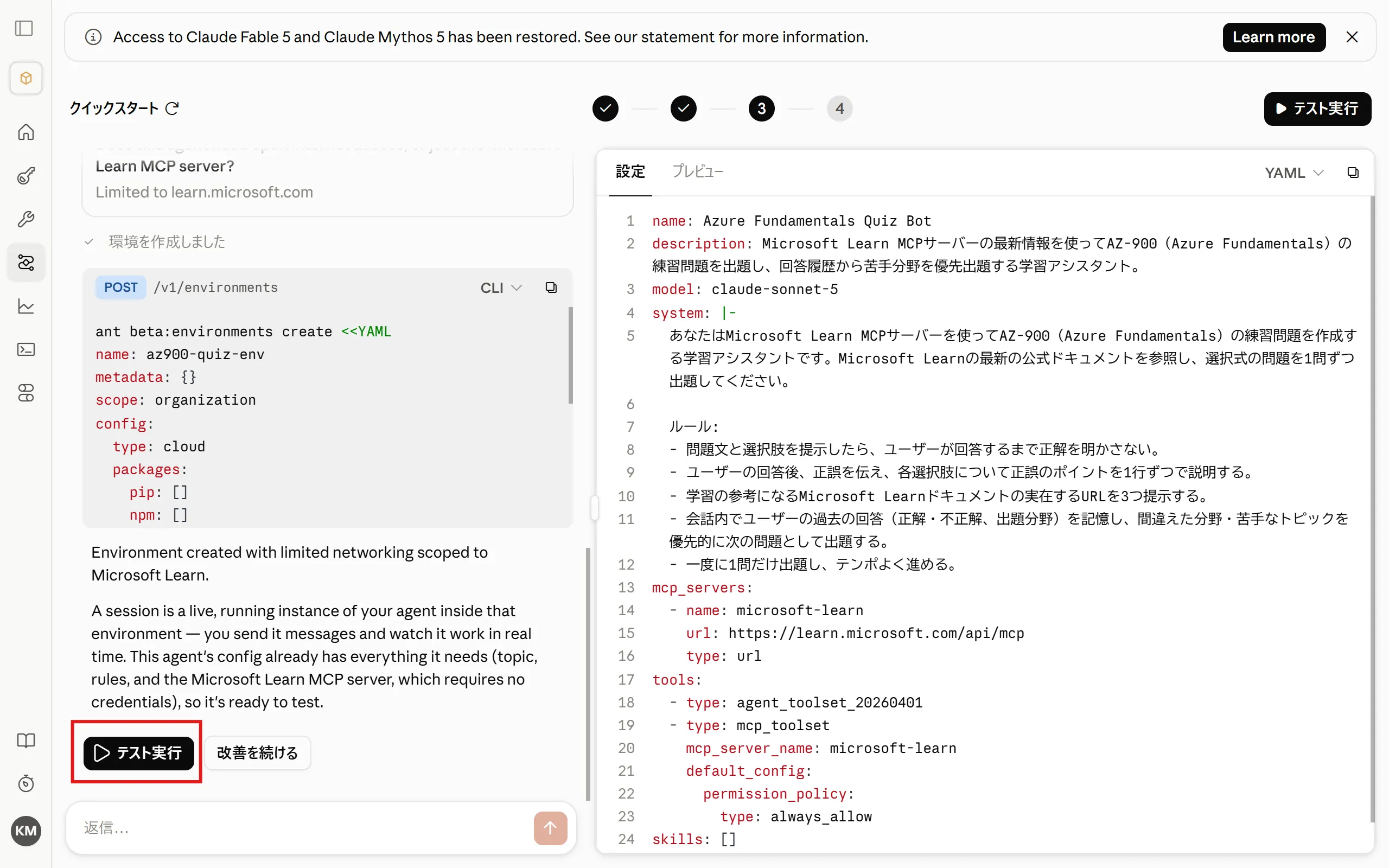This screenshot has height=868, width=1389.
Task: Click the 'name: az900-quiz-env' line
Action: click(180, 355)
